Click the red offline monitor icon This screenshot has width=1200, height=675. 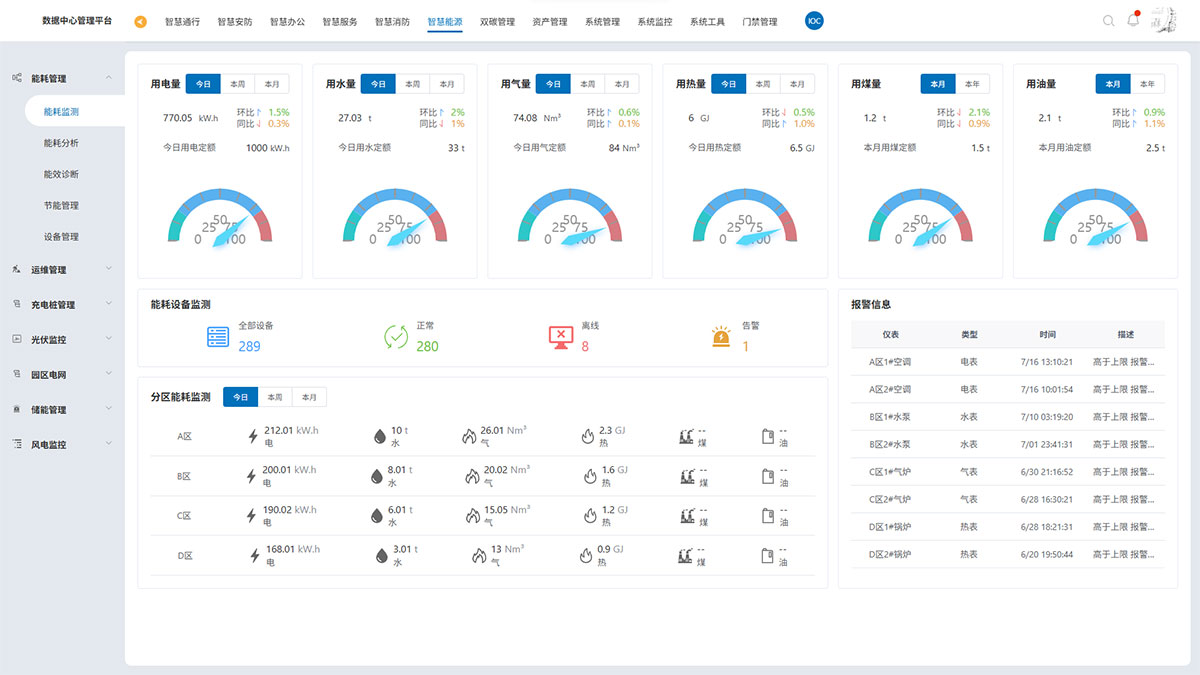[x=561, y=338]
